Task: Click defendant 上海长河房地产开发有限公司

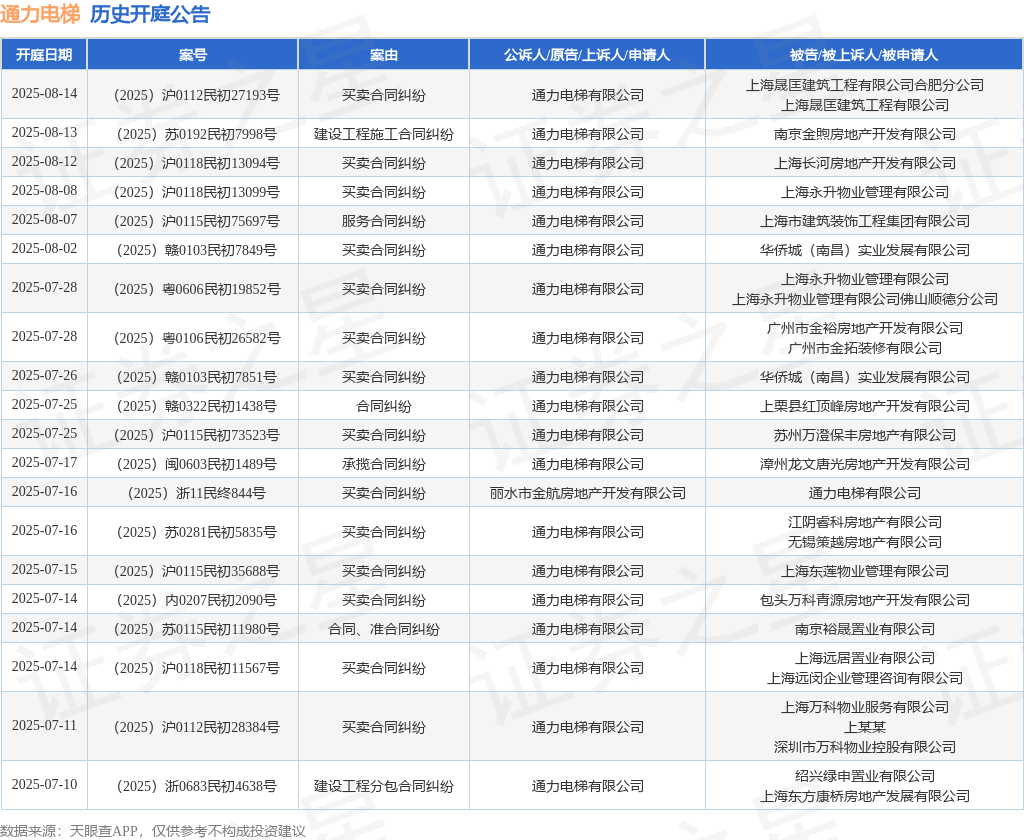Action: coord(865,163)
